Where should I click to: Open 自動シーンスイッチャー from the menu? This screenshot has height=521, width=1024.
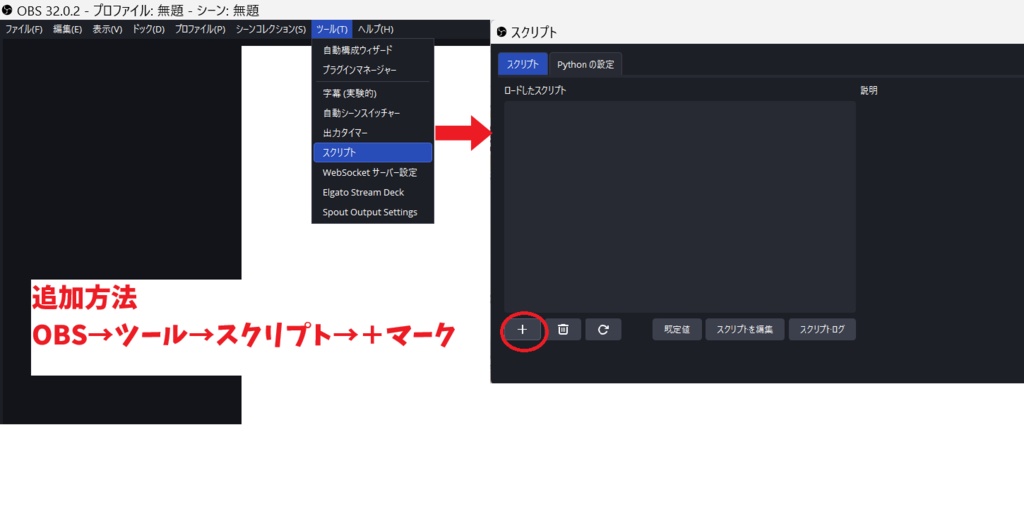pos(373,113)
